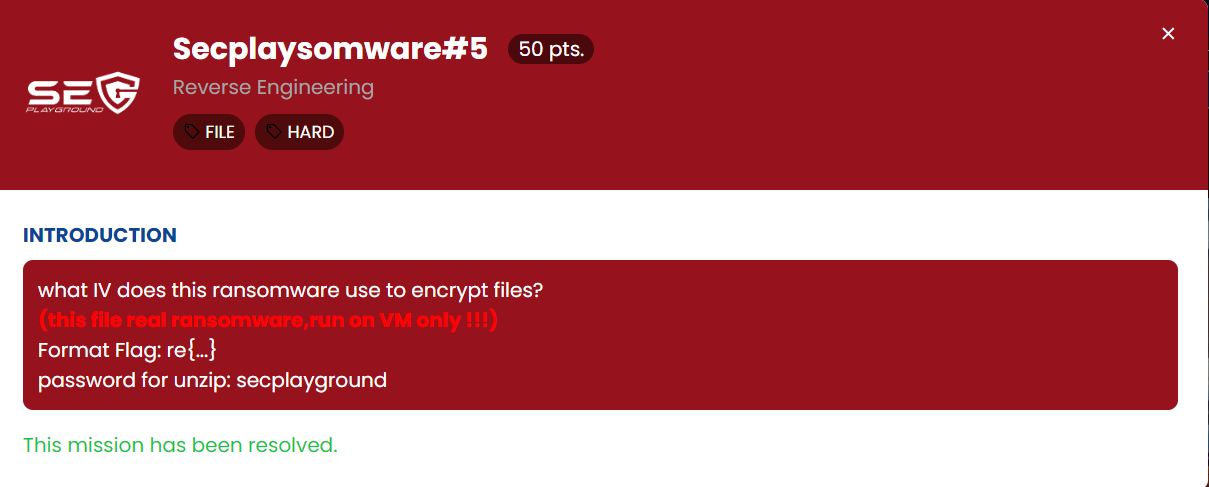
Task: Click the tag icon beside HARD
Action: (273, 132)
